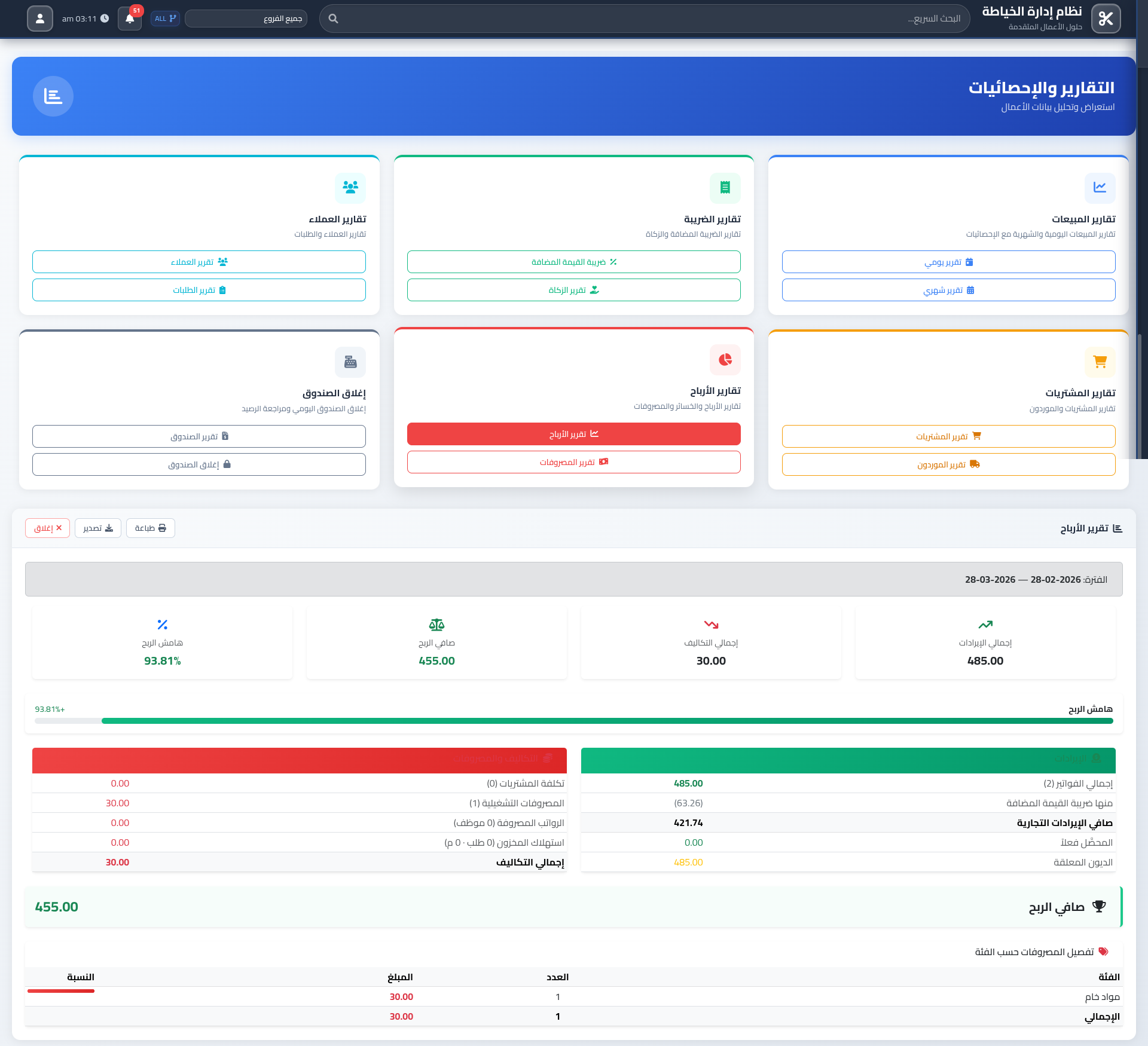Close profit report with إغلاق button

click(48, 528)
